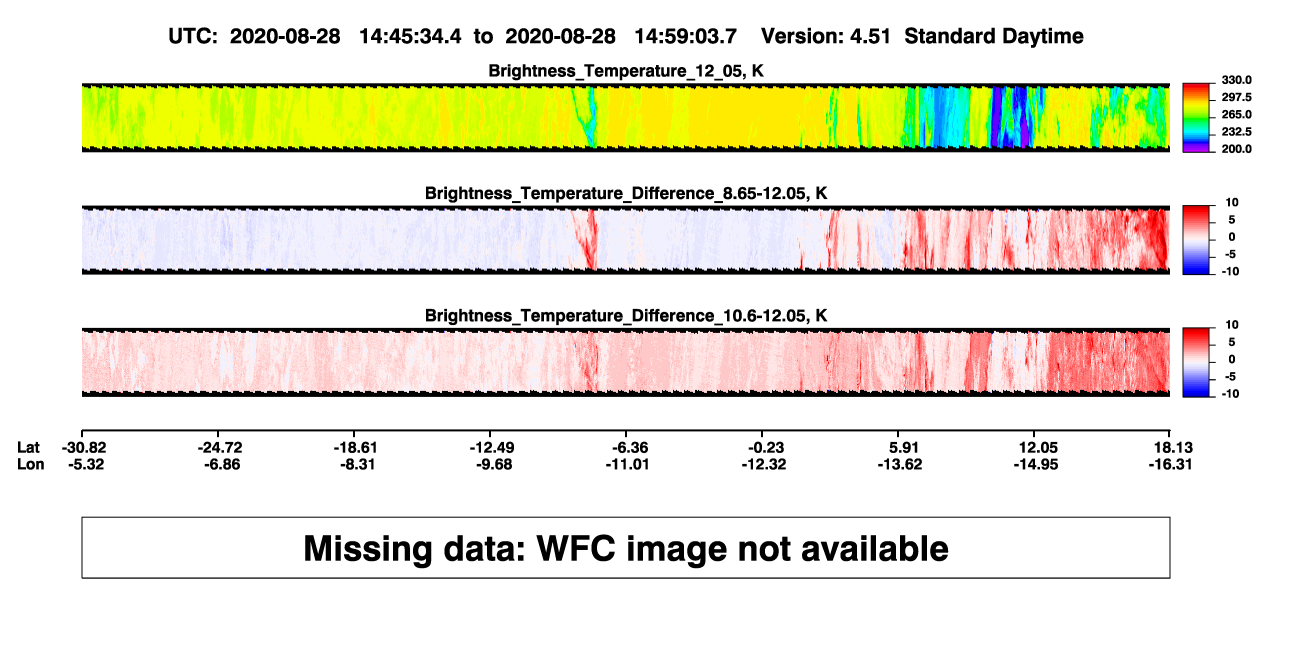Click the longitude value -16.31
Screen dimensions: 1300x667
[x=1171, y=464]
